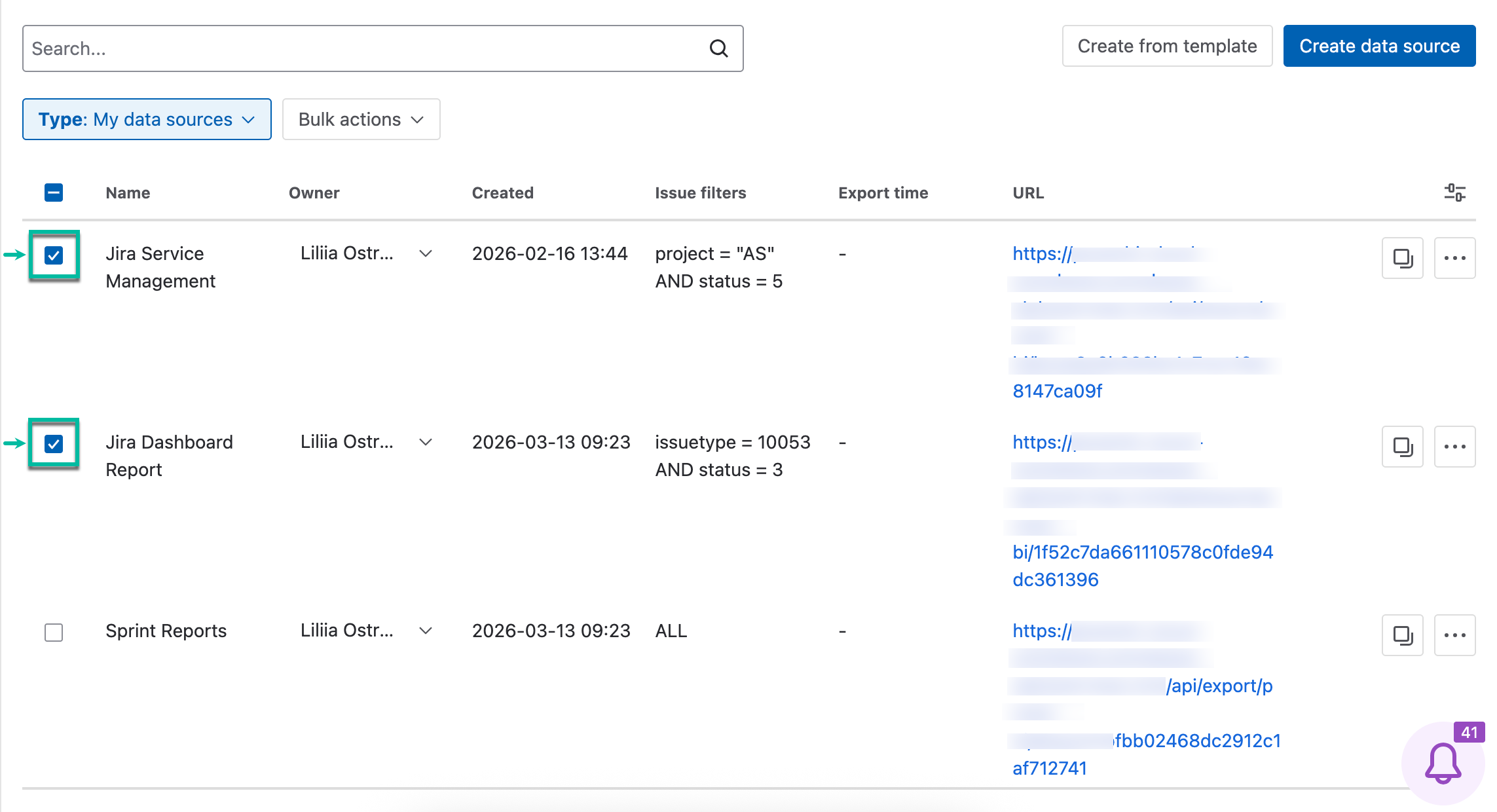
Task: Expand owner dropdown for Sprint Reports
Action: [426, 631]
